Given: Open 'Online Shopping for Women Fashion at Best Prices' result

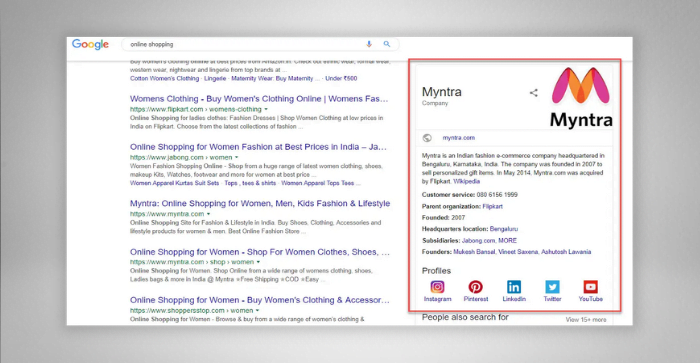Looking at the screenshot, I should click(258, 147).
